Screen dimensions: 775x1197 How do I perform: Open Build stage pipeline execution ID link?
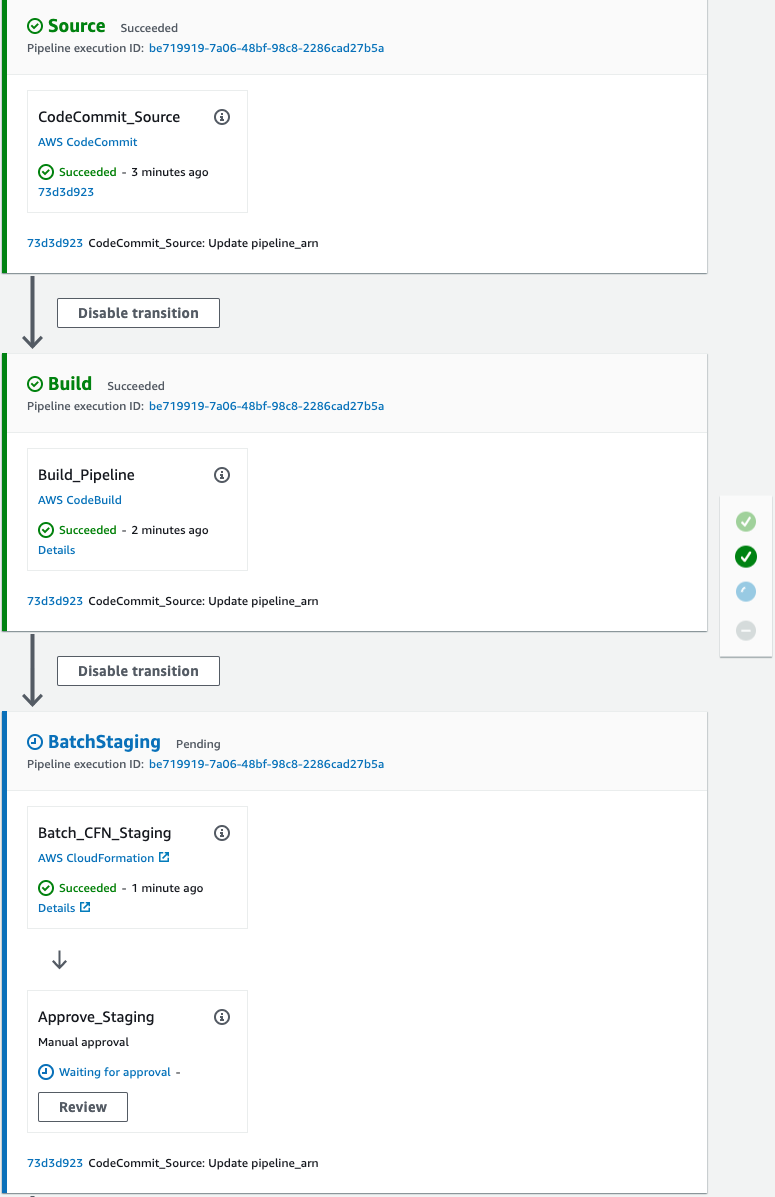pos(266,406)
